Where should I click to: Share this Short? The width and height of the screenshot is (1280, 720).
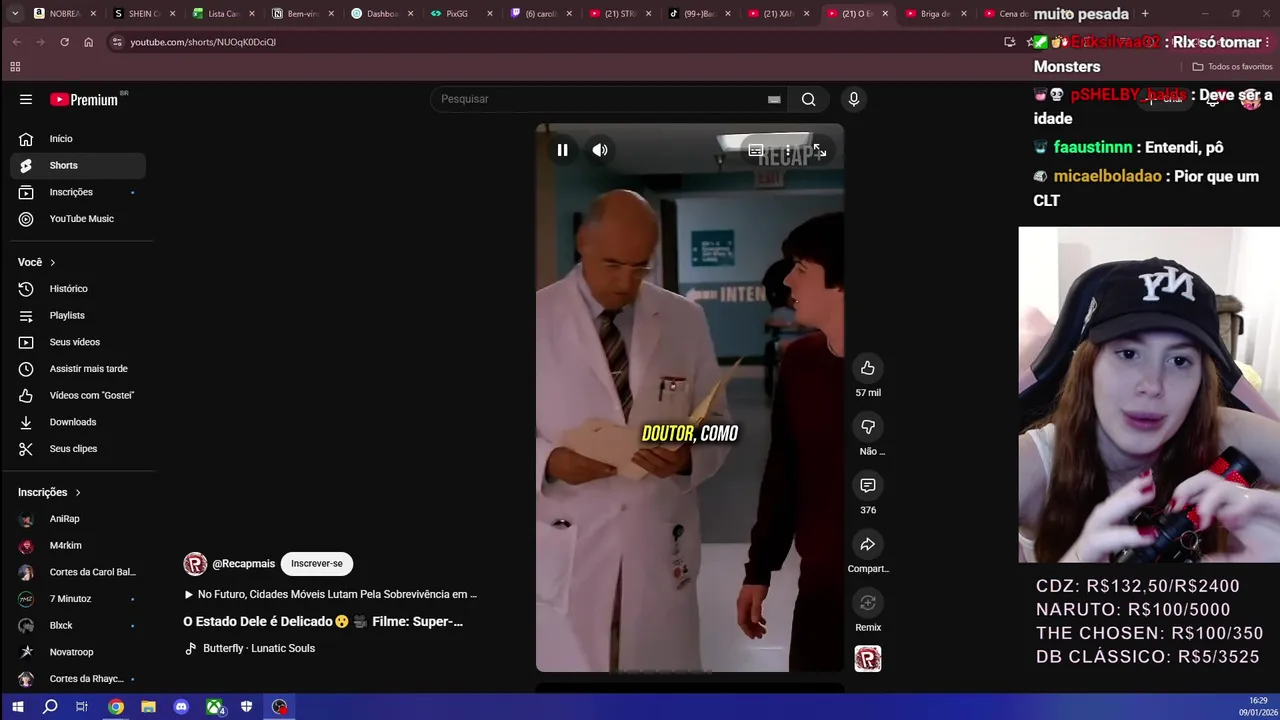[868, 544]
